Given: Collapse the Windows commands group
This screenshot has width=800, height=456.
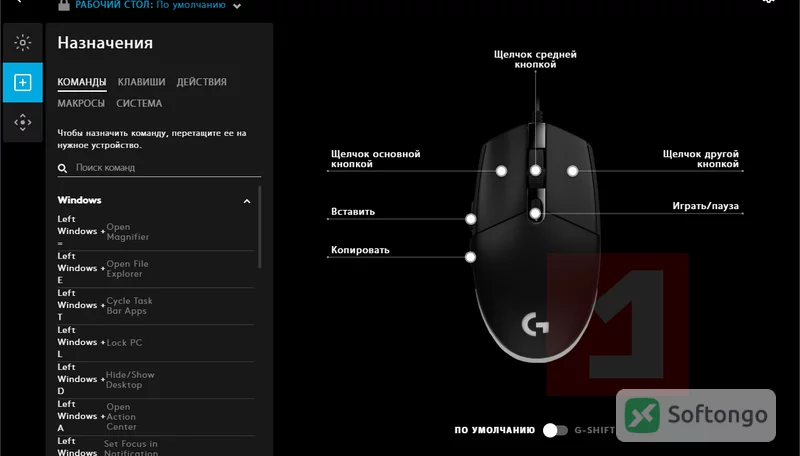Looking at the screenshot, I should click(247, 201).
